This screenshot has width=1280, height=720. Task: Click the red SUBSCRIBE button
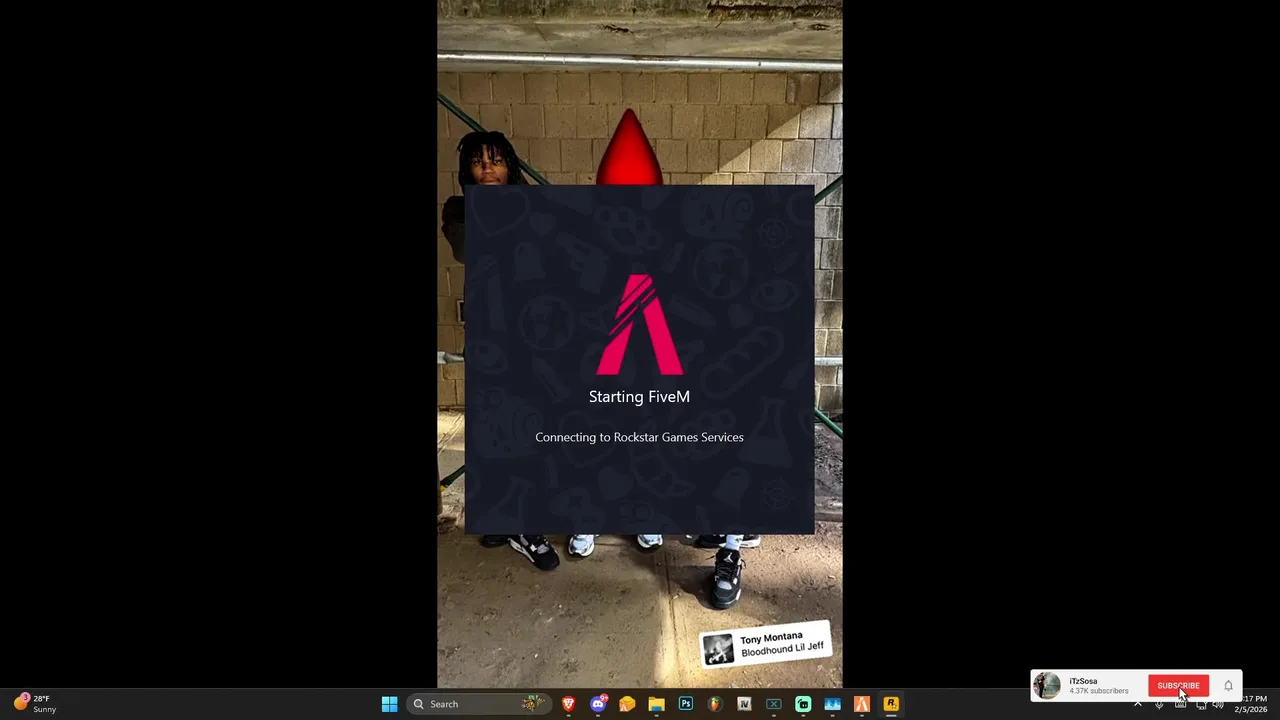(x=1178, y=686)
